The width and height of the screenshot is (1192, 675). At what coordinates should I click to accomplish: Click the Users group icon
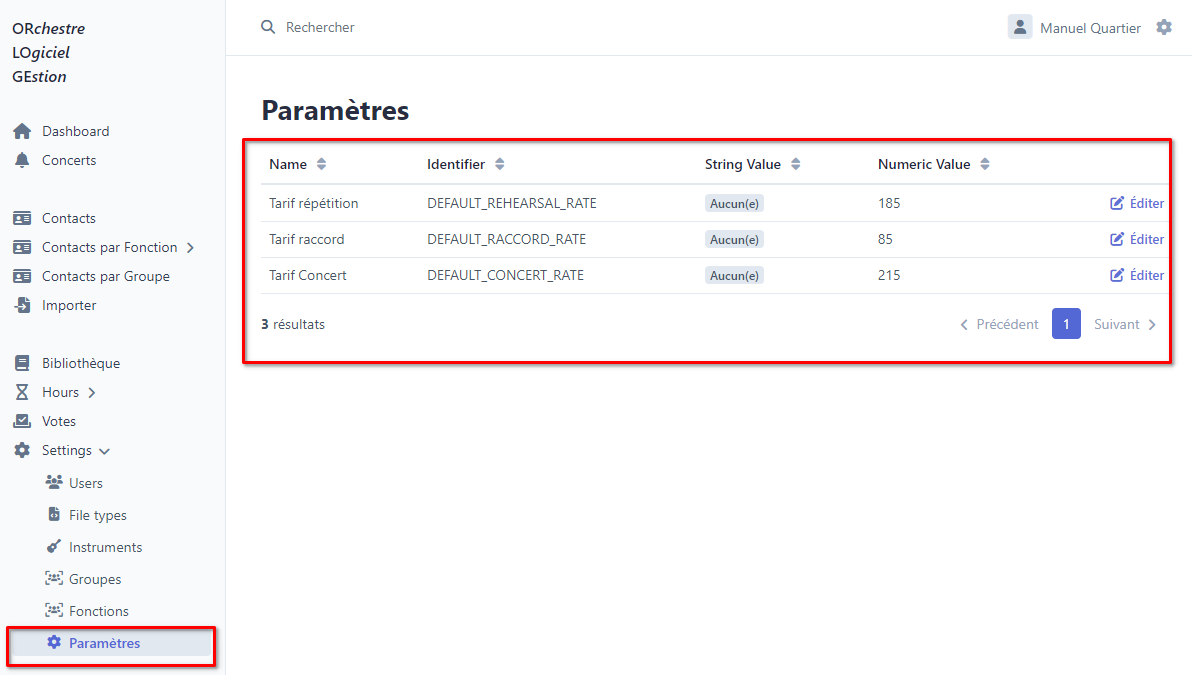[54, 483]
